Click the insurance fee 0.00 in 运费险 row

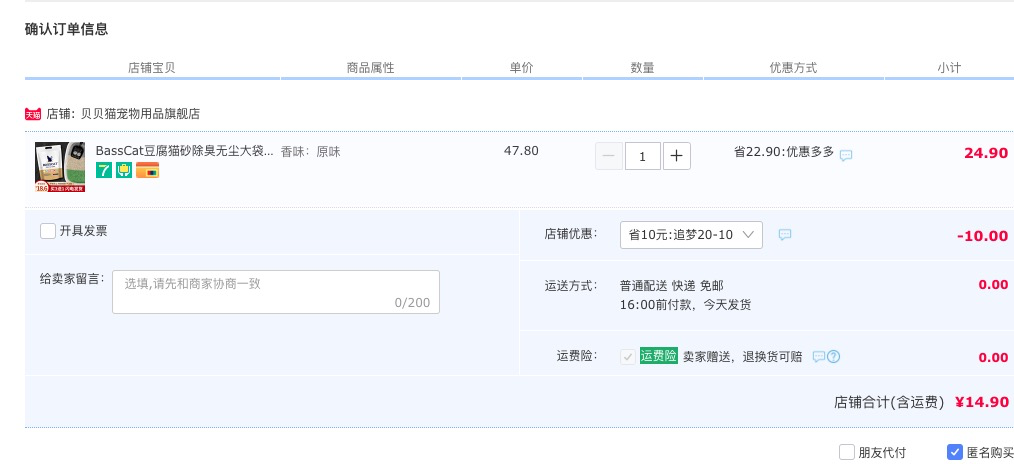point(993,357)
